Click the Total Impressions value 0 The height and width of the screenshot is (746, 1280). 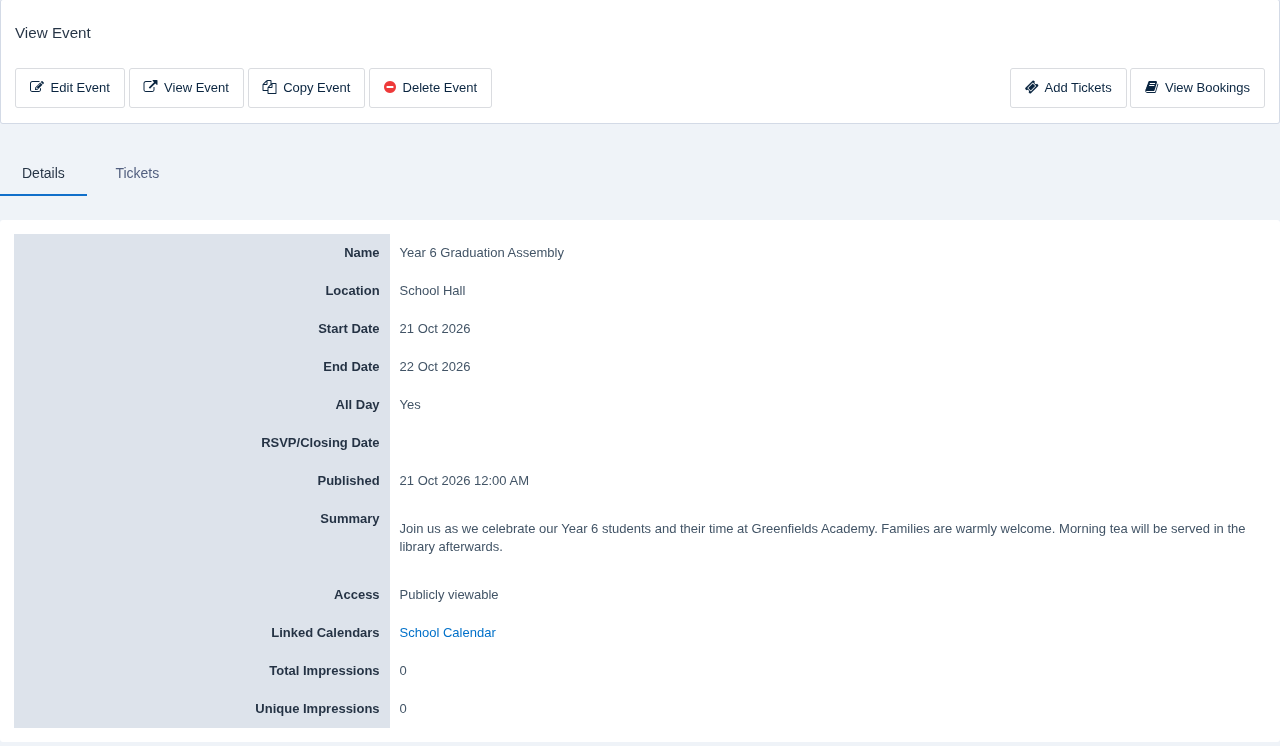click(x=403, y=671)
